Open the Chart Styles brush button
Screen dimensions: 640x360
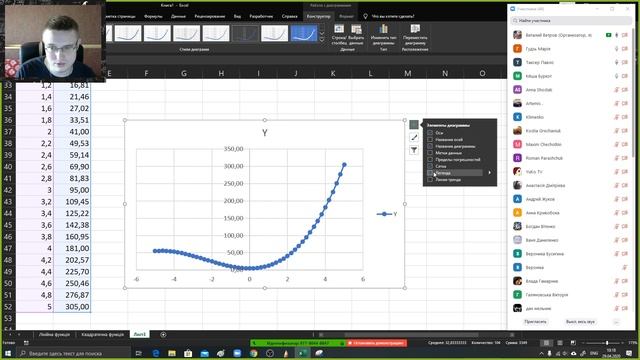click(414, 138)
